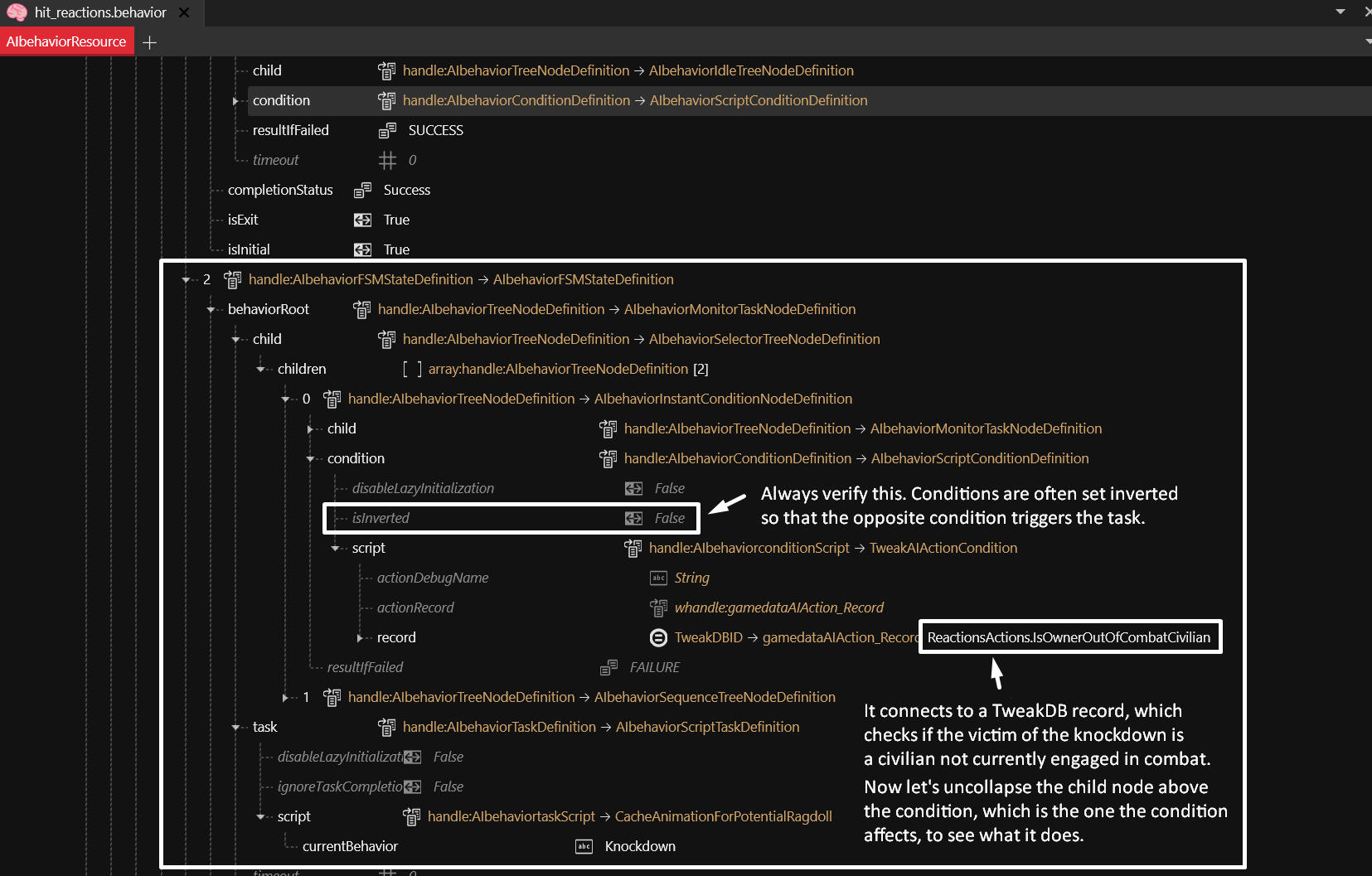Click the enum icon beside SUCCESS value
This screenshot has height=876, width=1372.
[x=387, y=130]
